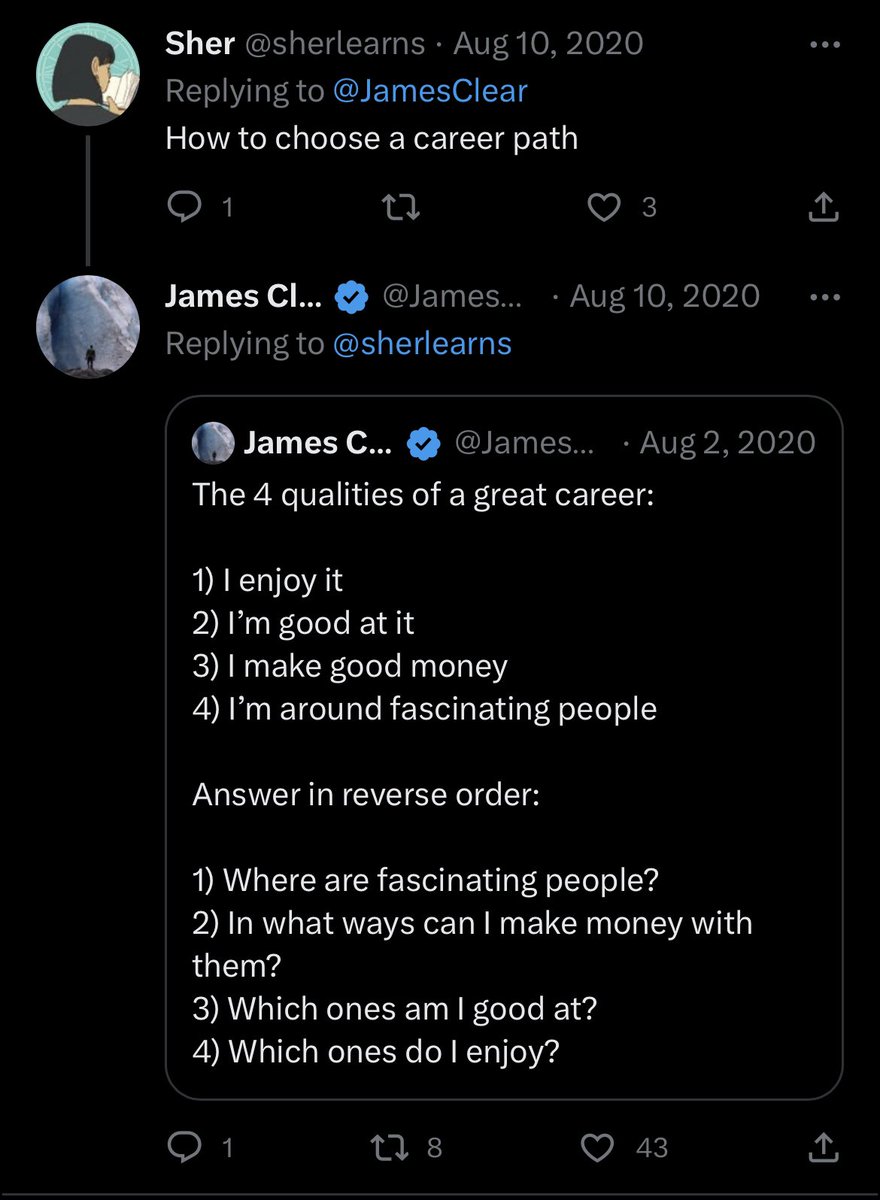
Task: Open more options on Sher's tweet
Action: 822,44
